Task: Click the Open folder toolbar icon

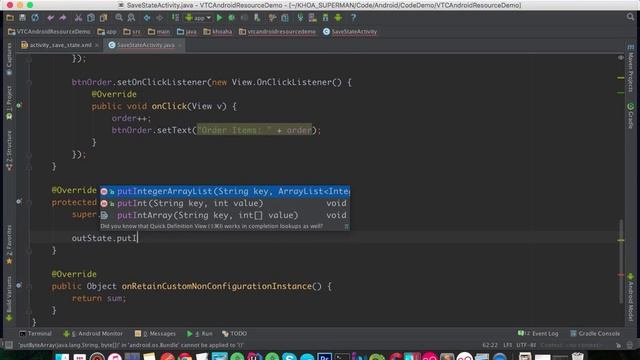Action: click(x=10, y=18)
